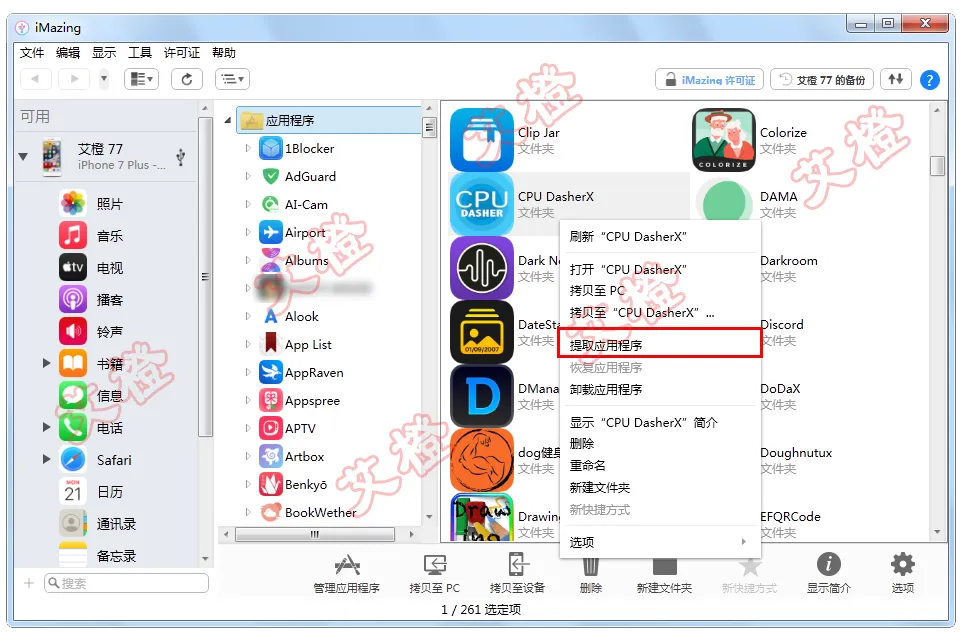
Task: Choose 拷贝至 PC in the context menu
Action: 659,291
